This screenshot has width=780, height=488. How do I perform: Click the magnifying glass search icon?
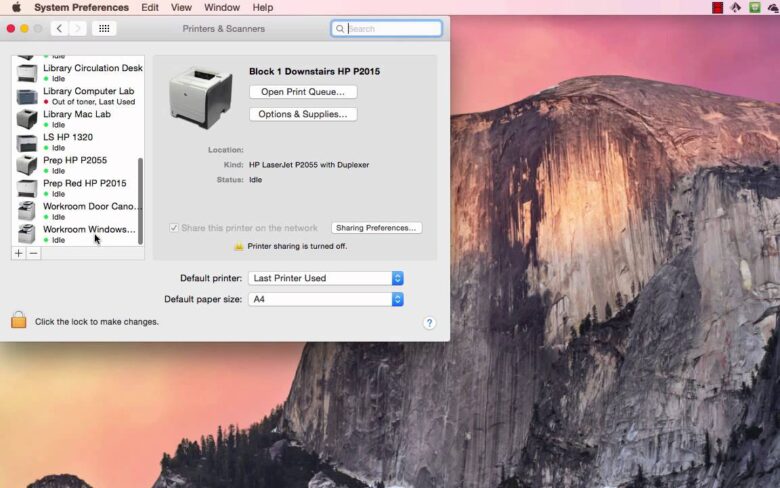[x=340, y=29]
